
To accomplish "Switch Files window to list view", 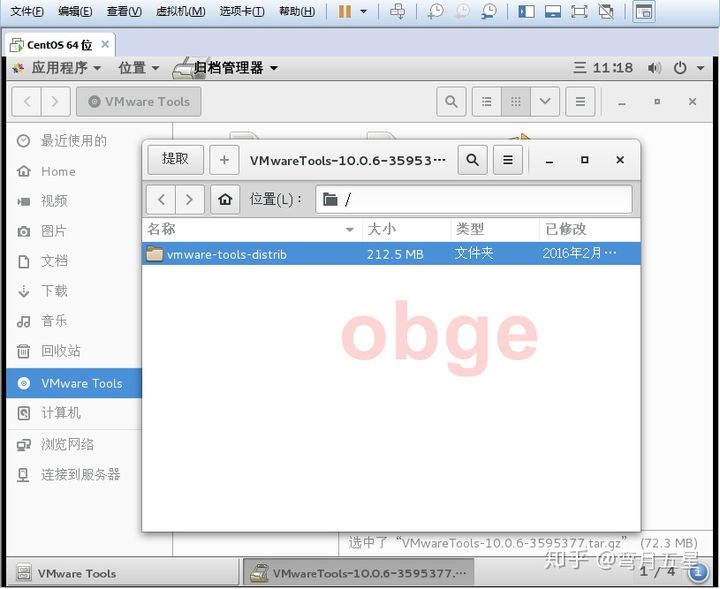I will point(487,101).
